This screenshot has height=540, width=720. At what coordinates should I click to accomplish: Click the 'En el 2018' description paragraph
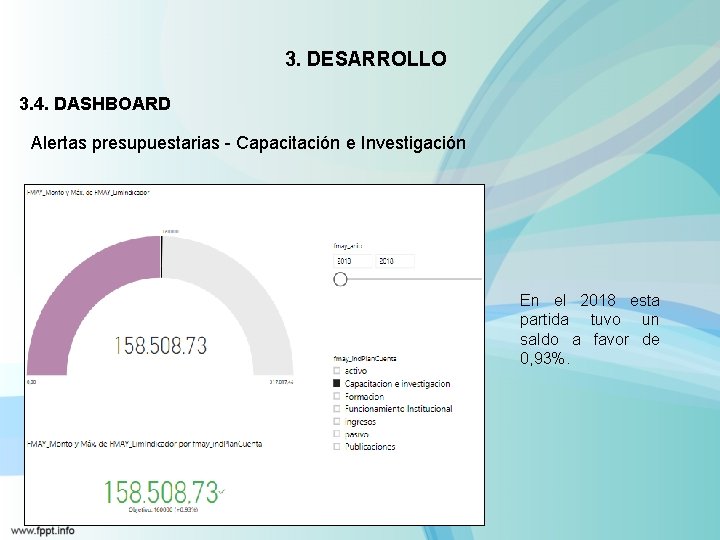[590, 329]
